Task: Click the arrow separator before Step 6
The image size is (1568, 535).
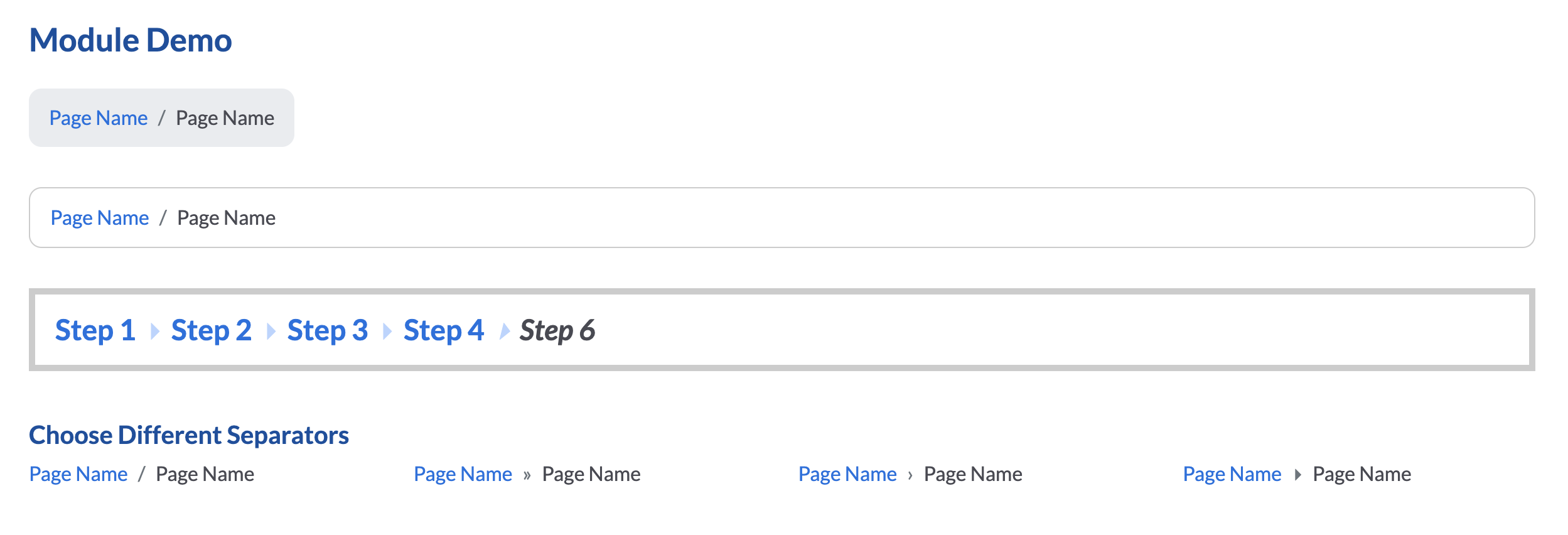Action: [x=503, y=329]
